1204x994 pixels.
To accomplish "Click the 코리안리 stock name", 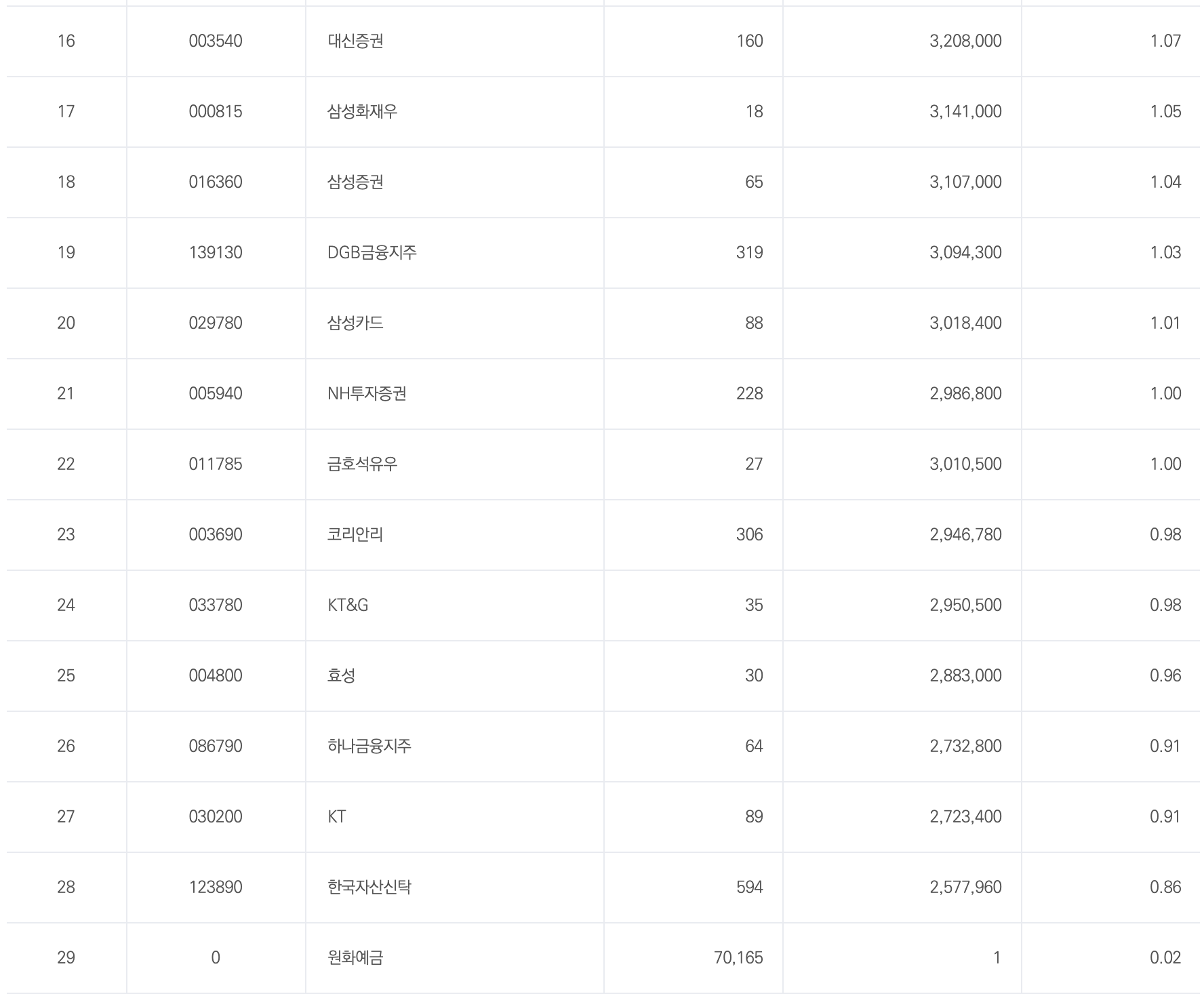I will (x=355, y=535).
